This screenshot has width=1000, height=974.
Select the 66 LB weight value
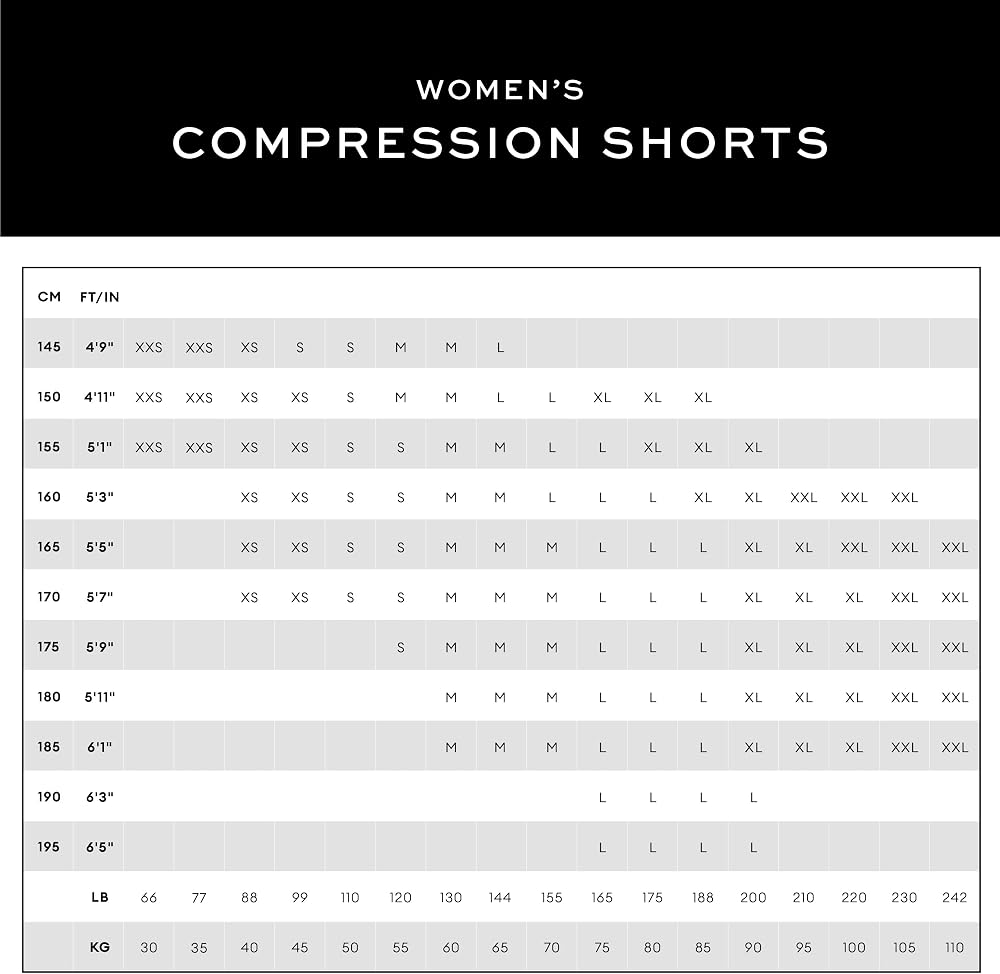(149, 897)
